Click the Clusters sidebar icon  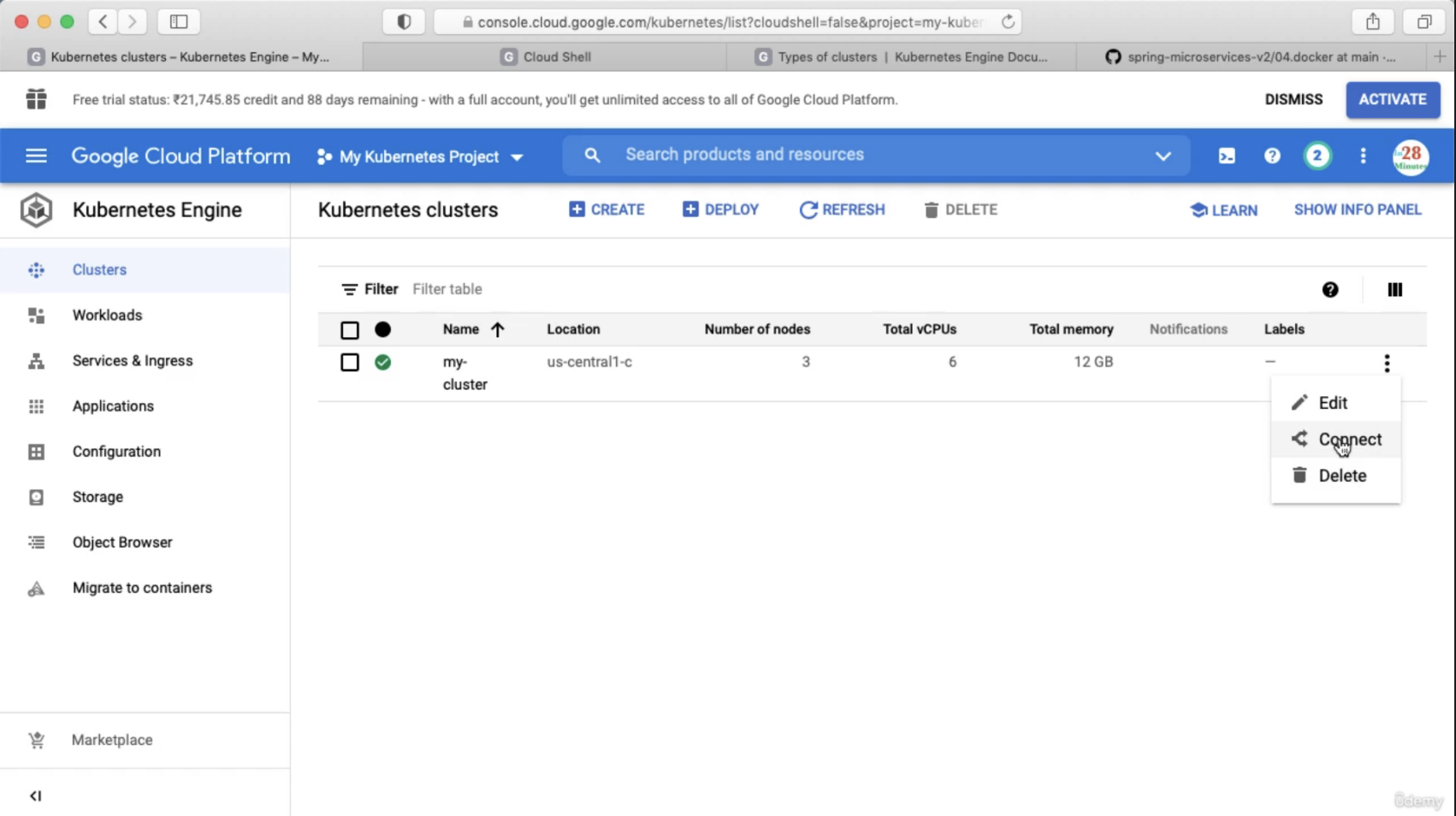point(36,270)
